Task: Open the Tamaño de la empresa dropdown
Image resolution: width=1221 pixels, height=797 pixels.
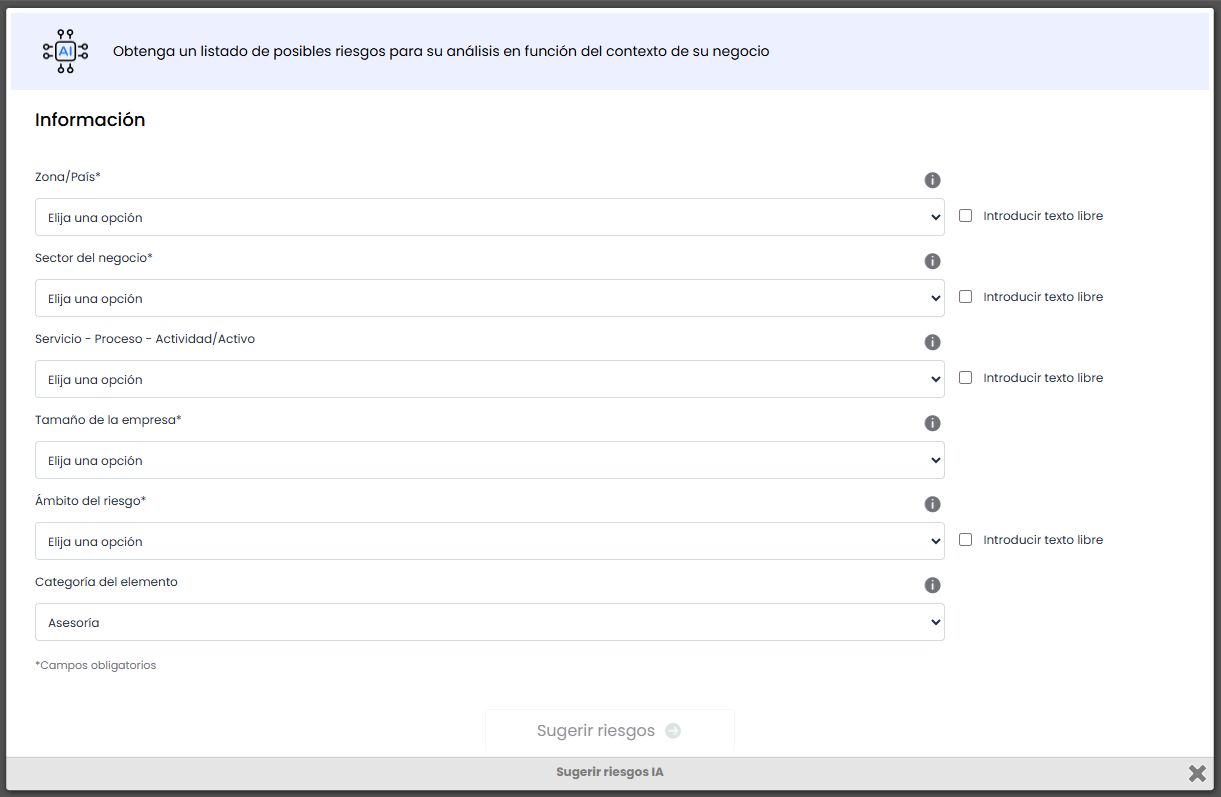Action: pos(489,460)
